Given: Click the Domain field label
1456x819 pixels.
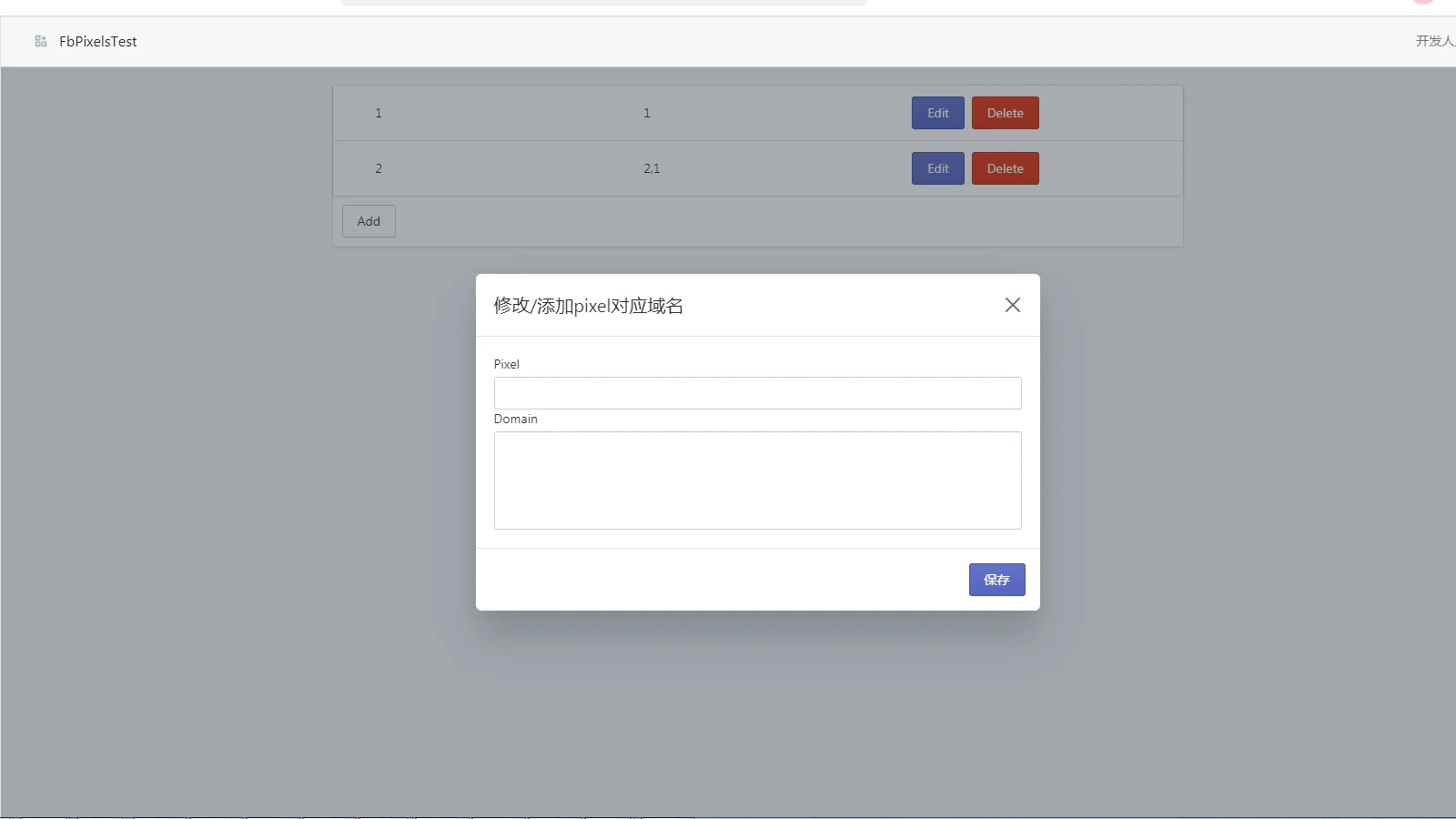Looking at the screenshot, I should 516,419.
